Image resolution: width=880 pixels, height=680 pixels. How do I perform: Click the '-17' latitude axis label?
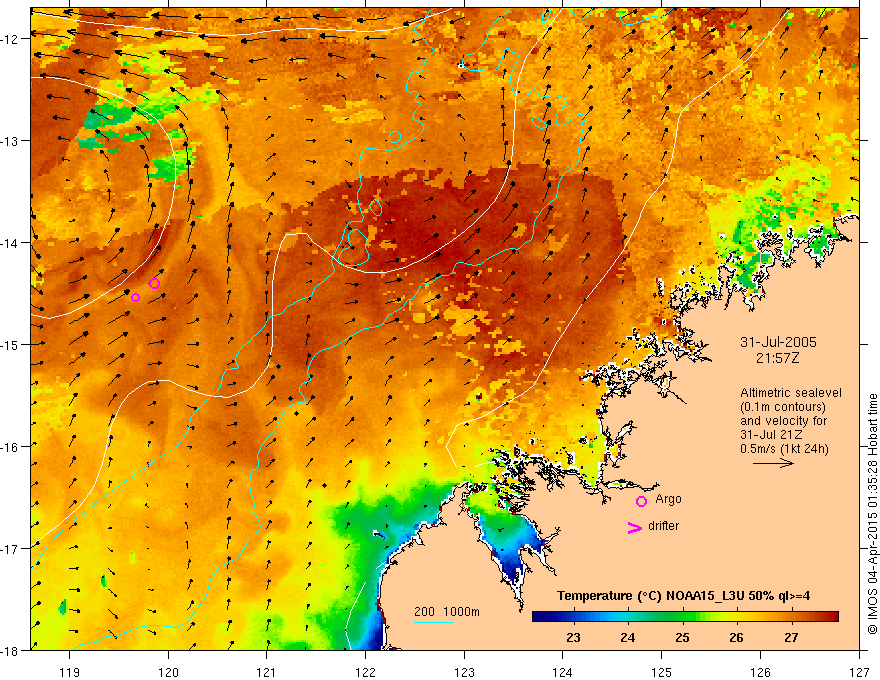[x=10, y=548]
